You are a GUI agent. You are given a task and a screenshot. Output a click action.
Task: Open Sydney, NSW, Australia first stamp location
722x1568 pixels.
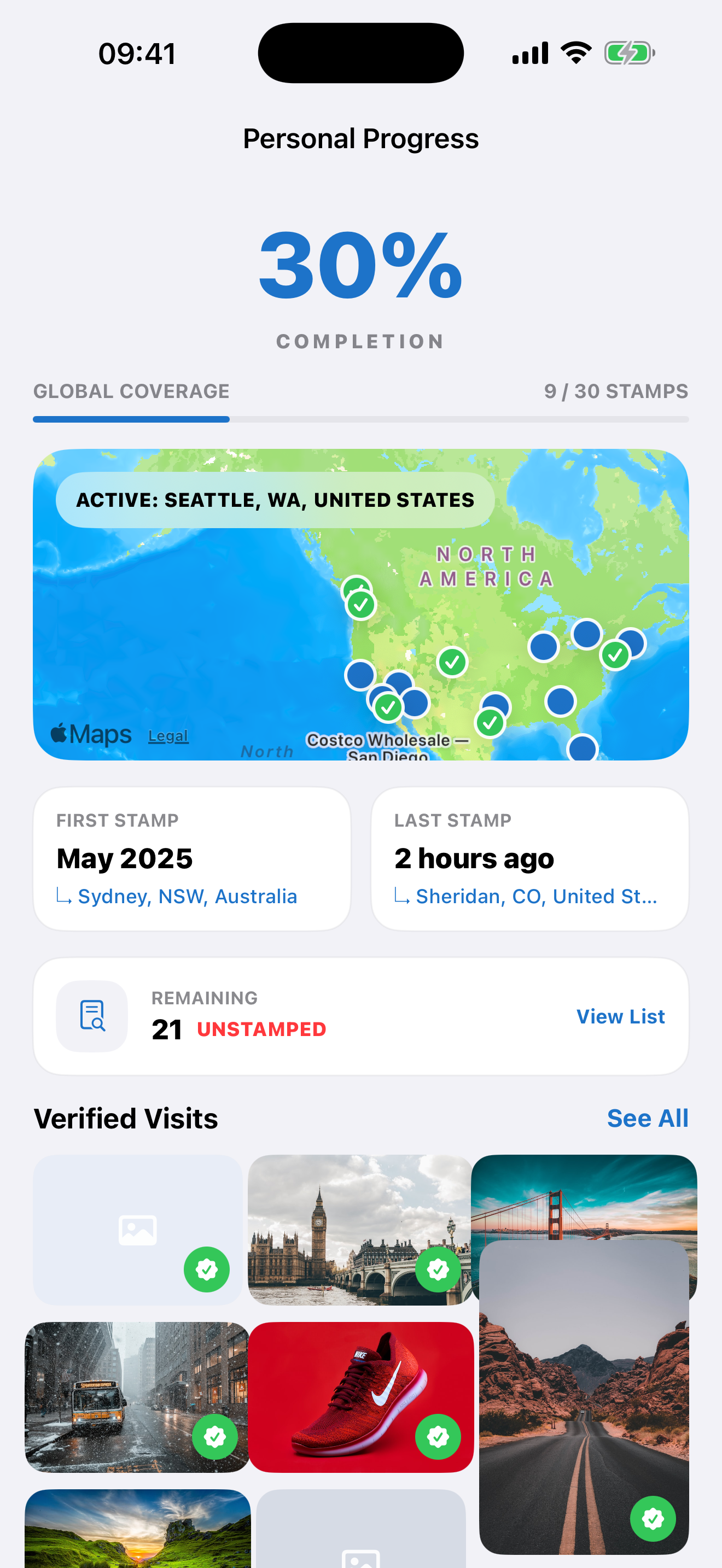187,896
